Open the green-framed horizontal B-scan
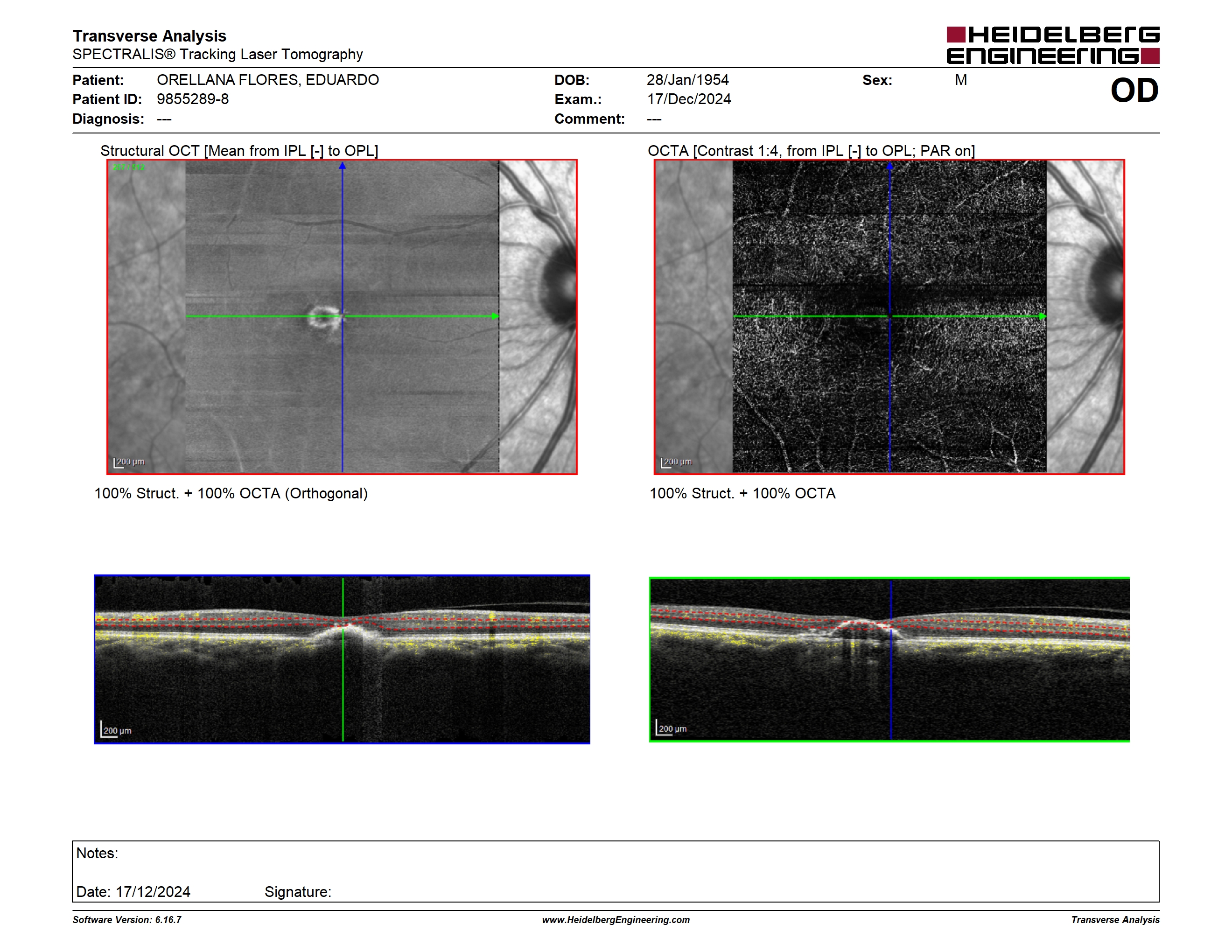 [x=889, y=659]
